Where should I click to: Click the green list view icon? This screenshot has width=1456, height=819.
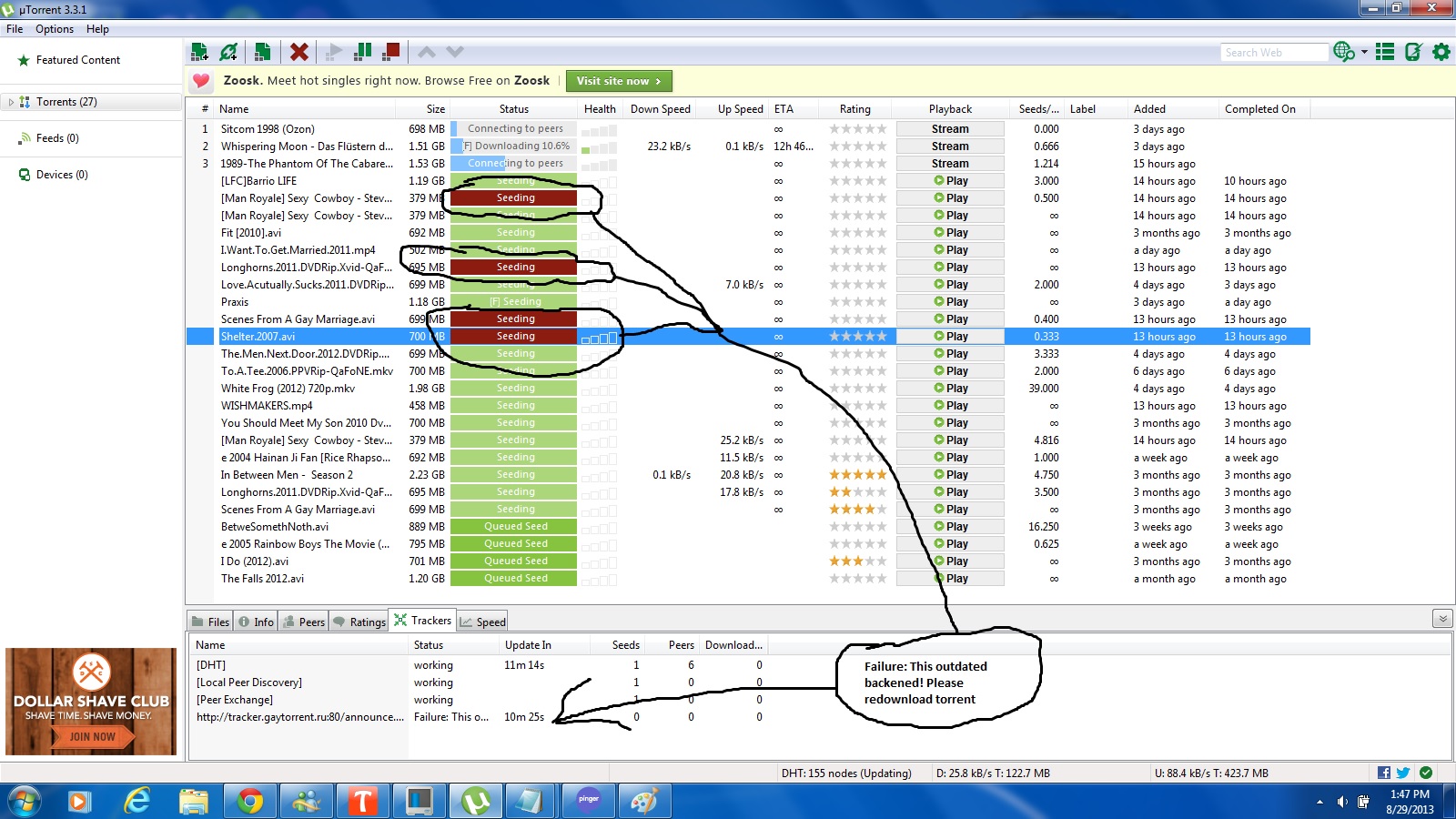pyautogui.click(x=1385, y=52)
